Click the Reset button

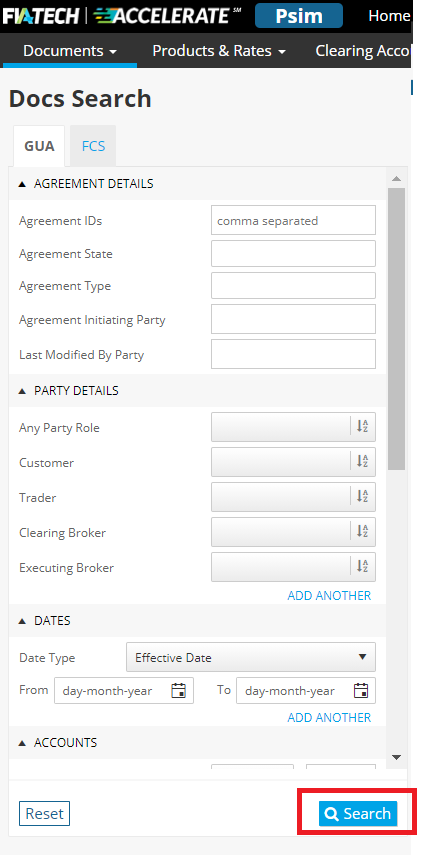(x=45, y=814)
